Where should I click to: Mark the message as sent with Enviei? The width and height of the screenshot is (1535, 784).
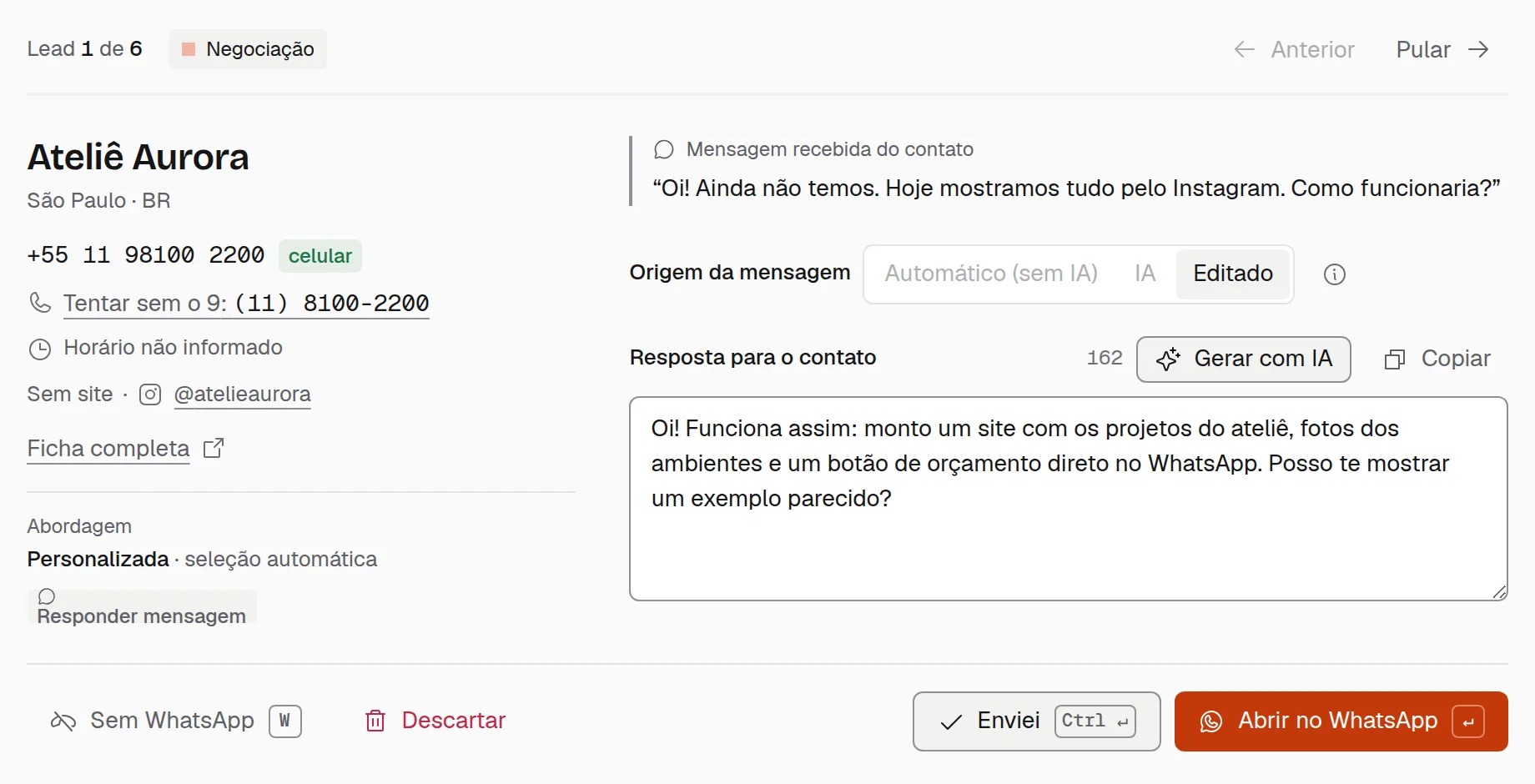point(1037,721)
